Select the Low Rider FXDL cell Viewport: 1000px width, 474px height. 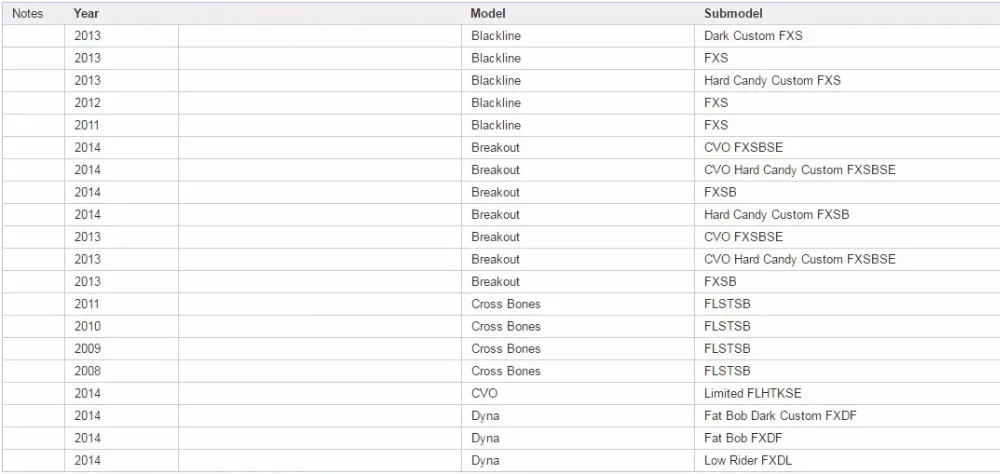(x=847, y=461)
